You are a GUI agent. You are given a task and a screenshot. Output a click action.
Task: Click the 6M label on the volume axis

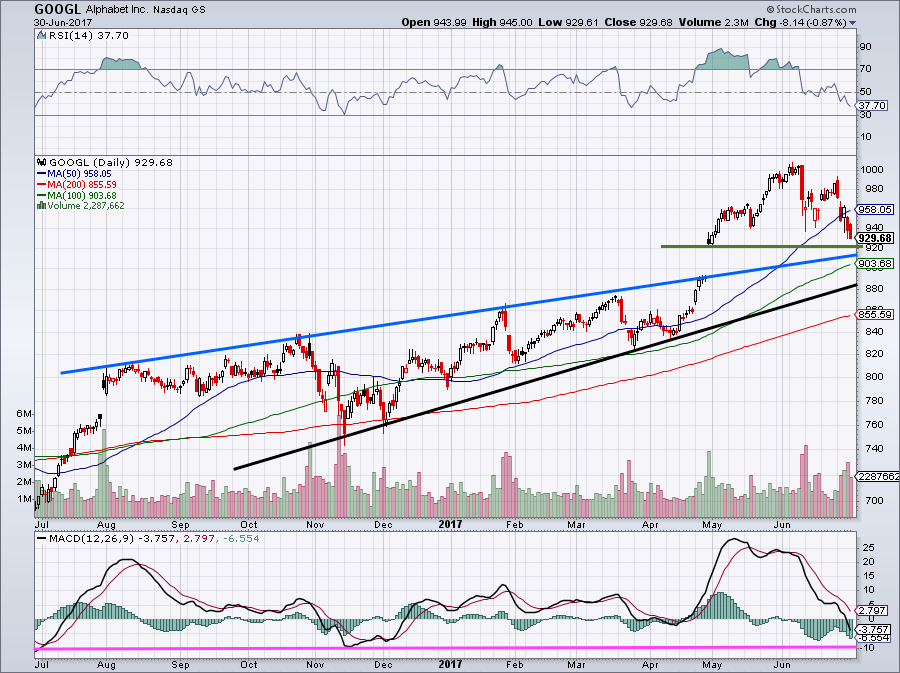pos(24,414)
